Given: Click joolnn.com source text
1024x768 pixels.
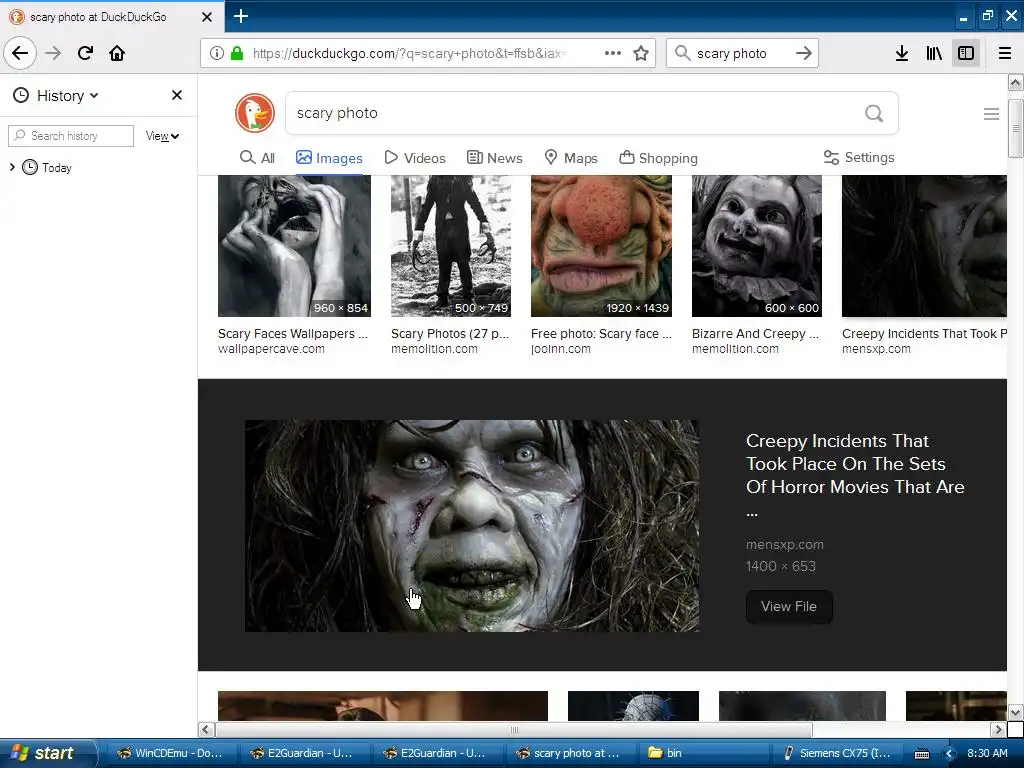Looking at the screenshot, I should point(560,349).
